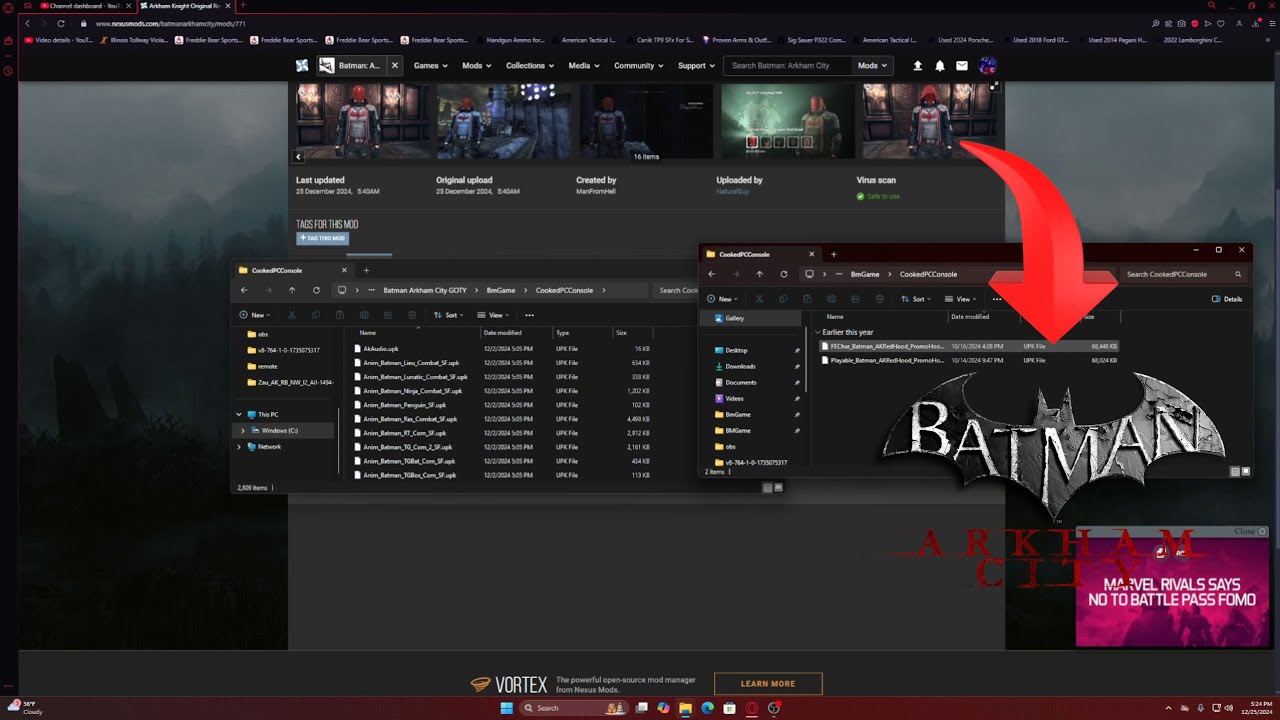Open Downloads in right Explorer sidebar

pyautogui.click(x=740, y=366)
